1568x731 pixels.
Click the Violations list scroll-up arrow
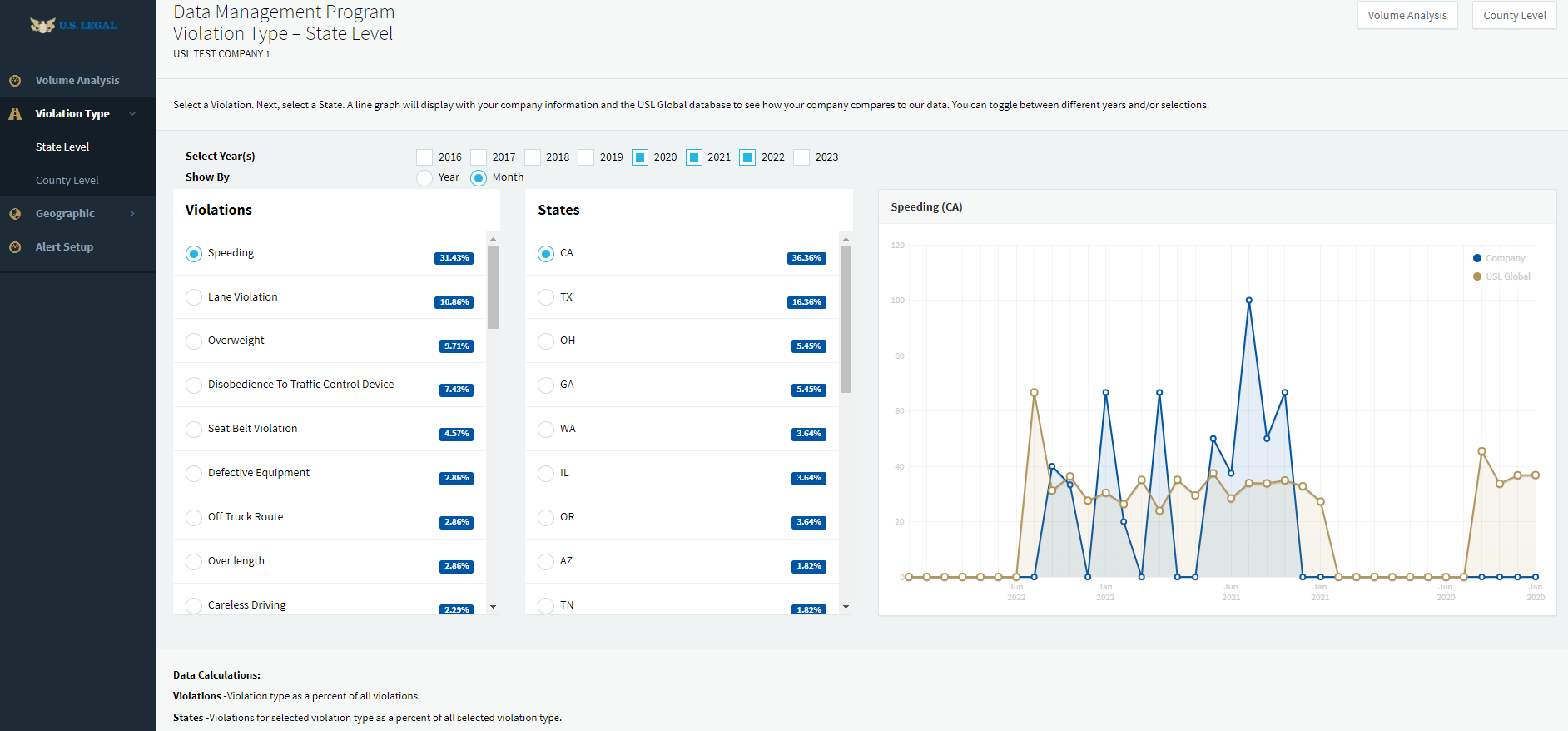[493, 239]
